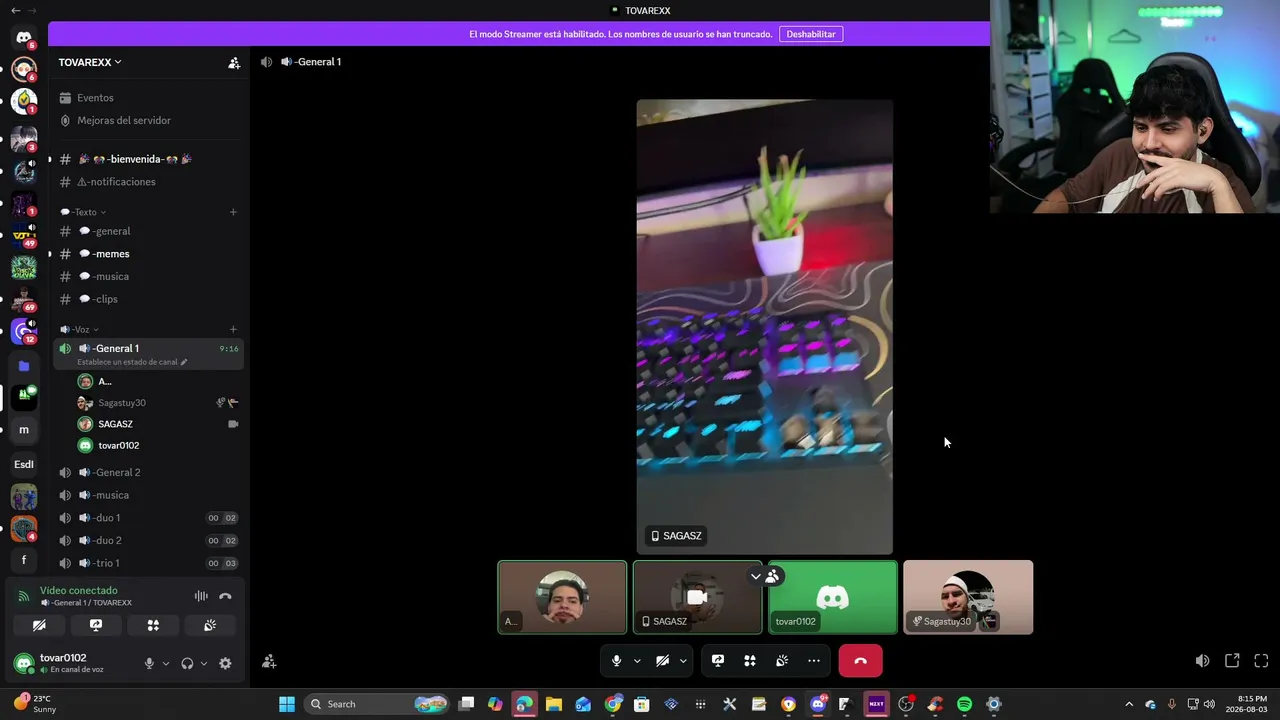Focus the tovar0102 participant tile

point(833,597)
